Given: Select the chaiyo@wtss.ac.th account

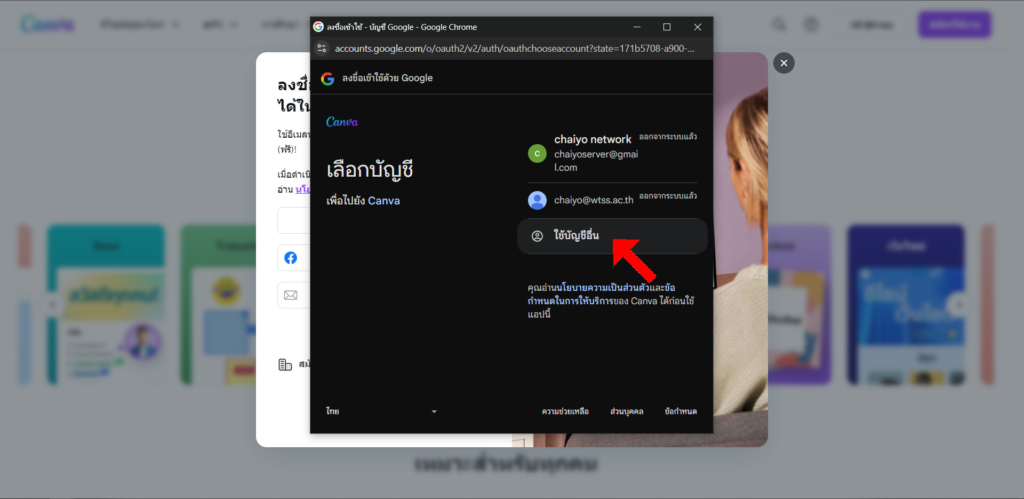Looking at the screenshot, I should (x=612, y=200).
